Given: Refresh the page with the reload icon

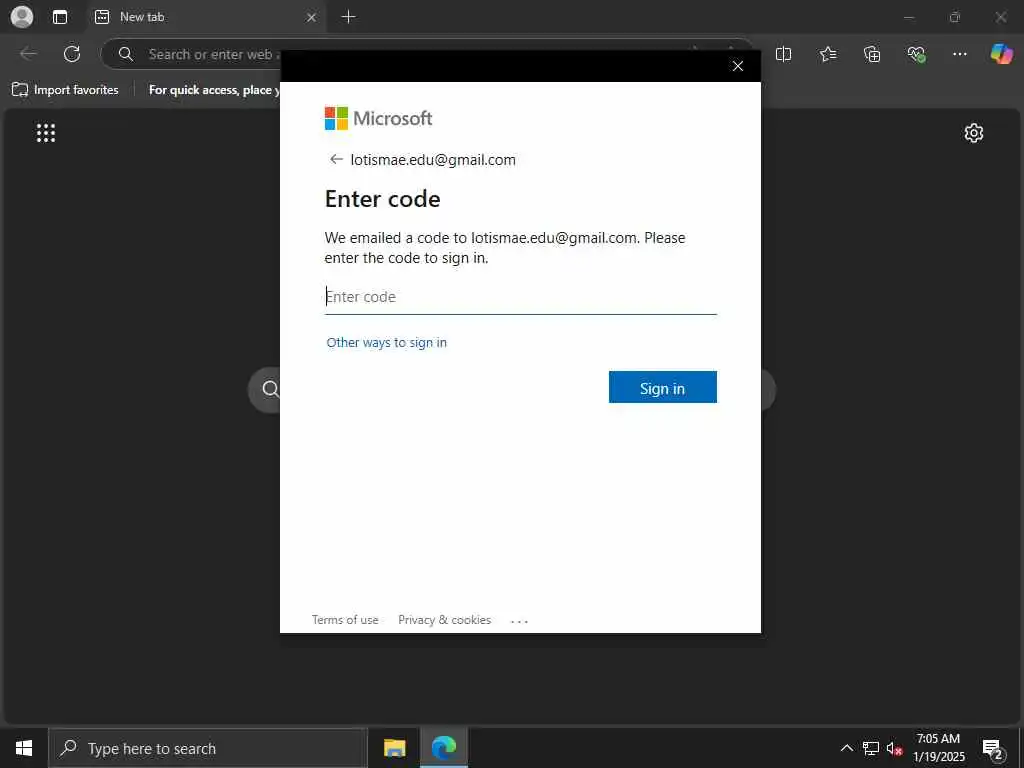Looking at the screenshot, I should click(x=72, y=54).
